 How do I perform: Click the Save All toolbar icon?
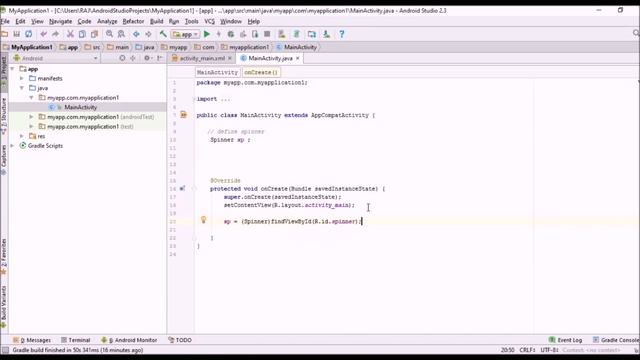(17, 34)
